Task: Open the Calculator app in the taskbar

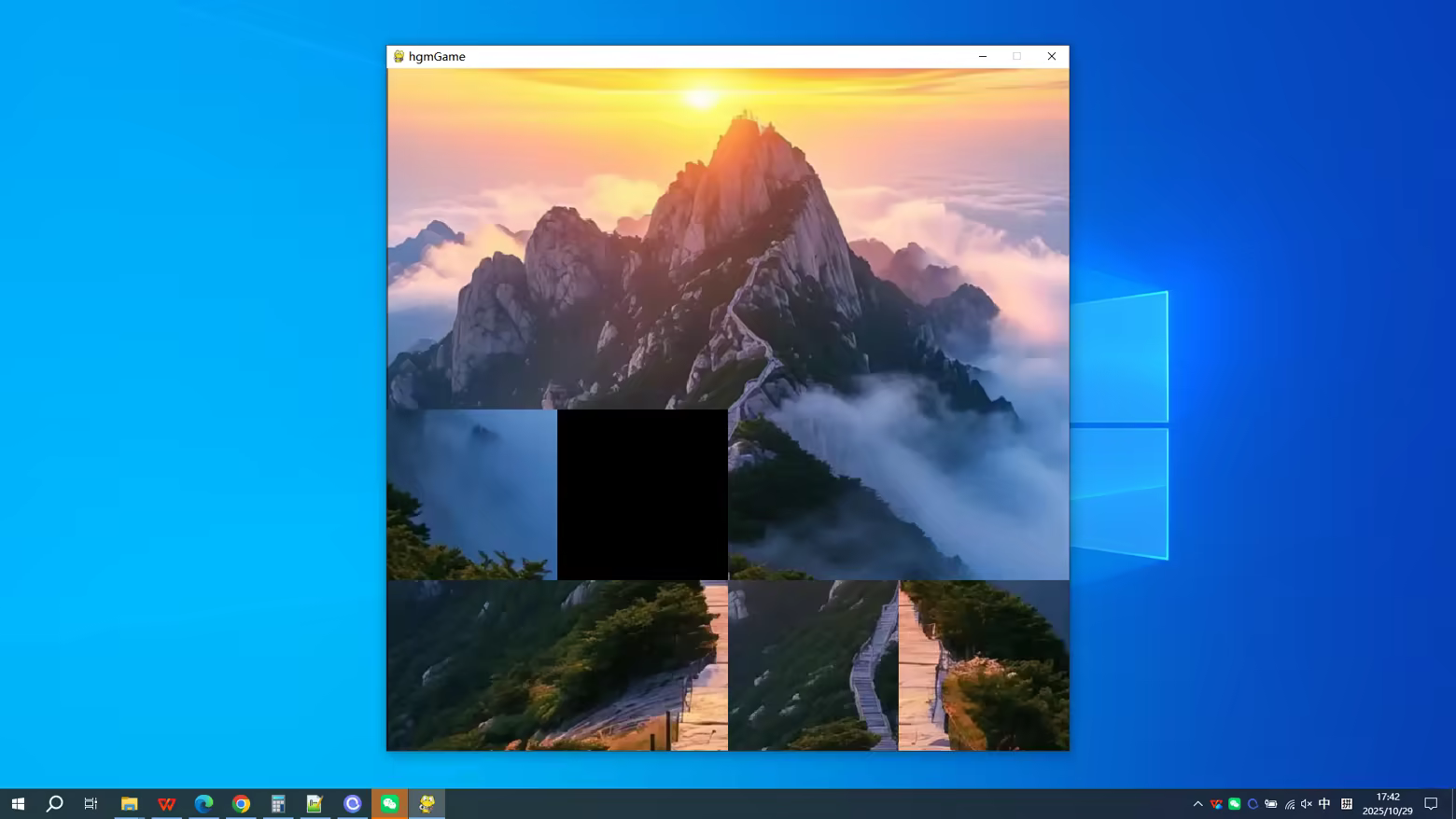Action: 278,803
